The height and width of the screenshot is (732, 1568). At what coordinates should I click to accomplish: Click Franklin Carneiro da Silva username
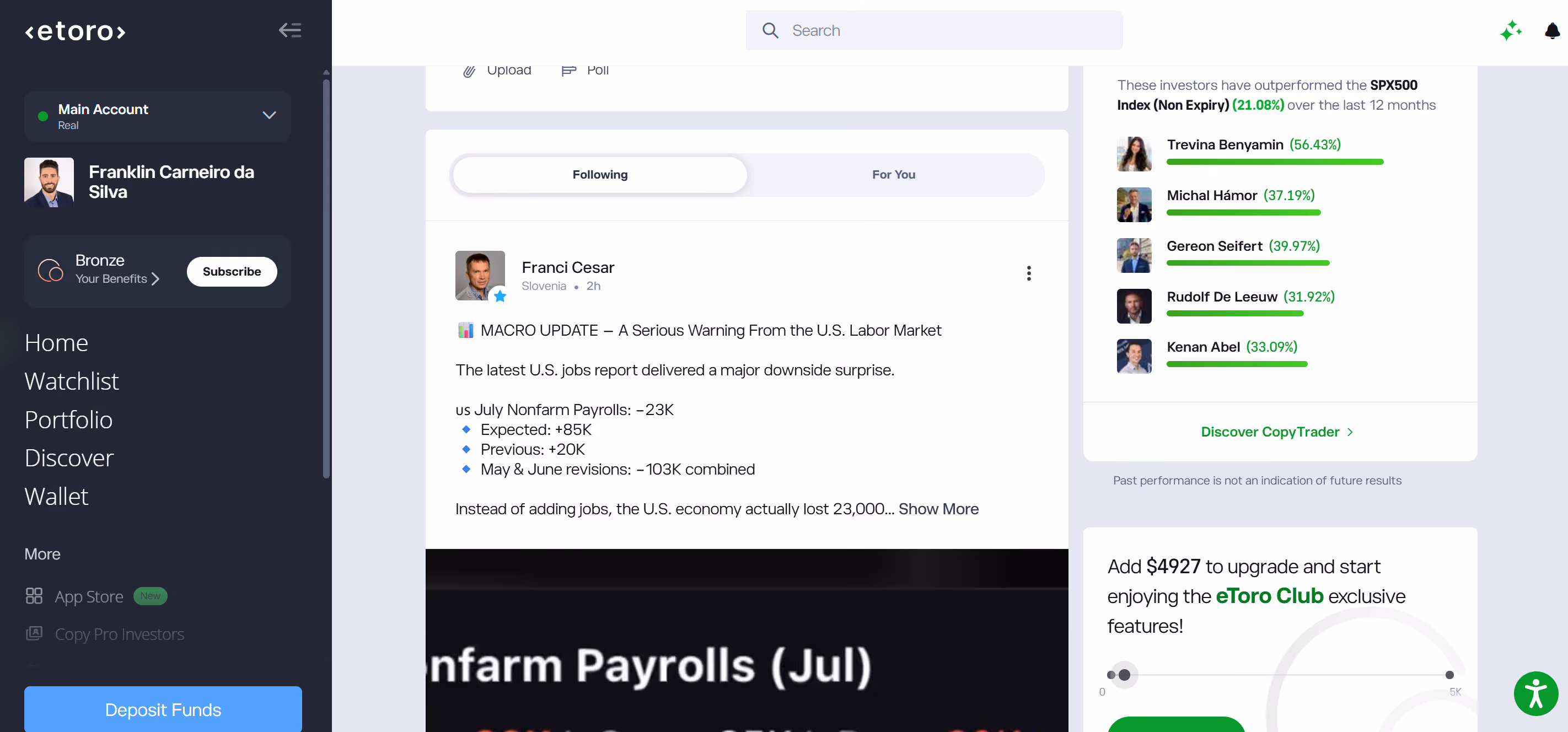pyautogui.click(x=171, y=182)
